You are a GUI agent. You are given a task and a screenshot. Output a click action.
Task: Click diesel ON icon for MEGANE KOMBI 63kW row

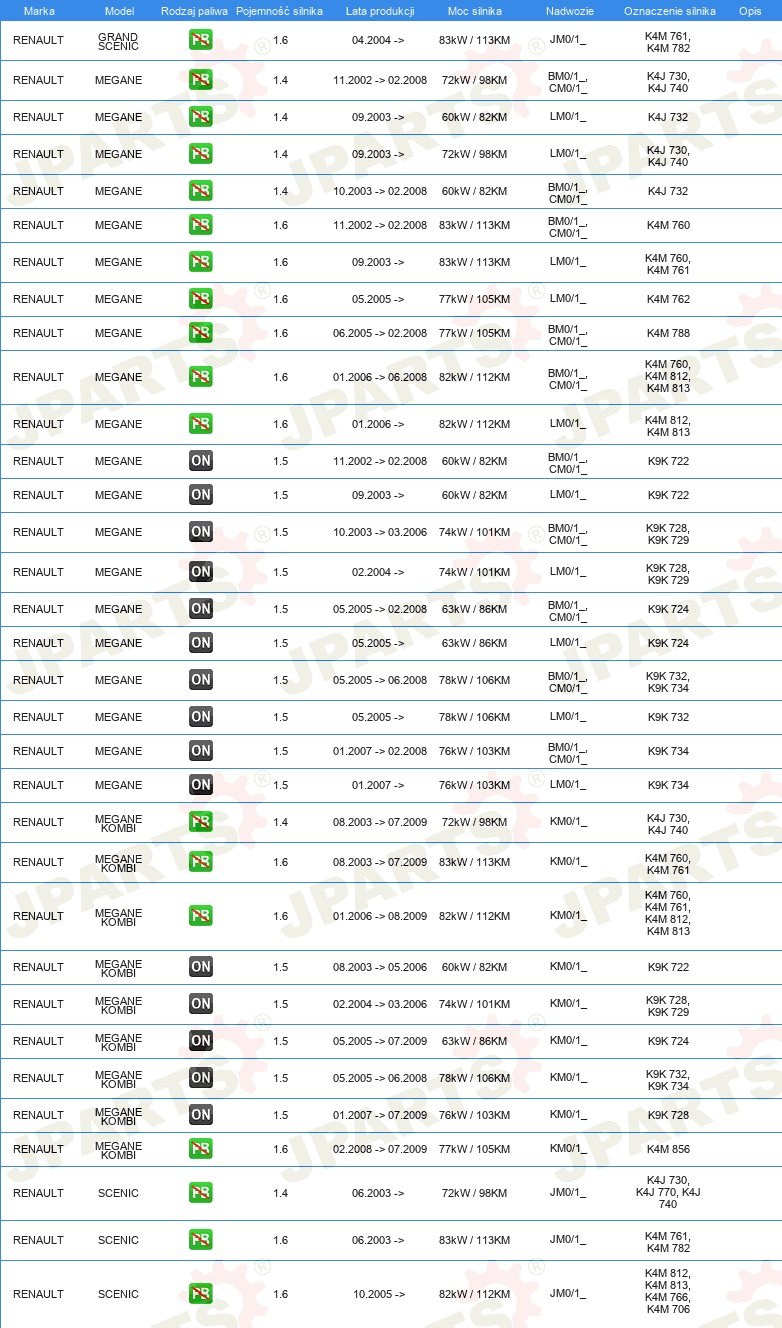point(201,1041)
